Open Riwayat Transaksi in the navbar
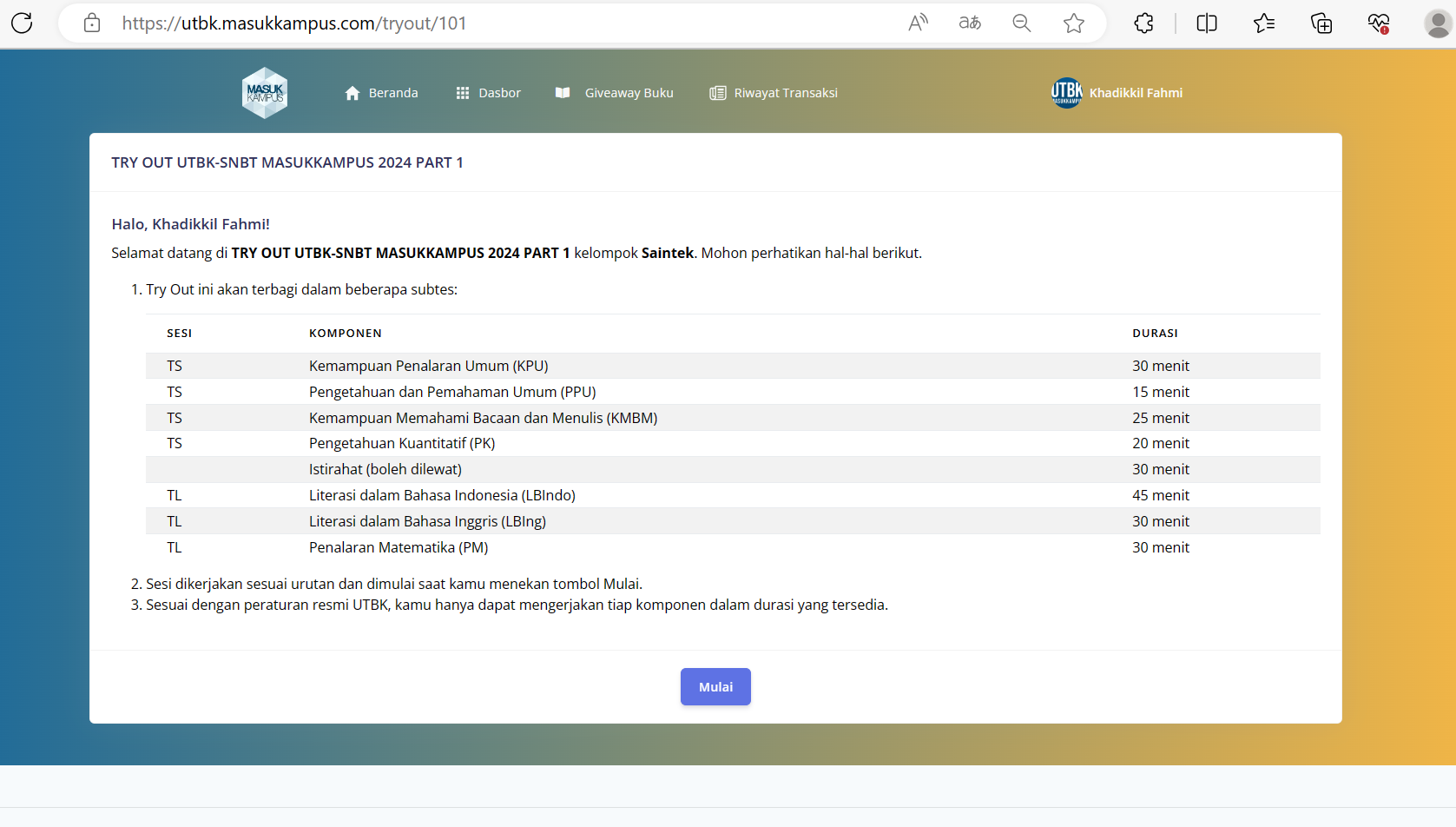This screenshot has width=1456, height=827. click(774, 93)
